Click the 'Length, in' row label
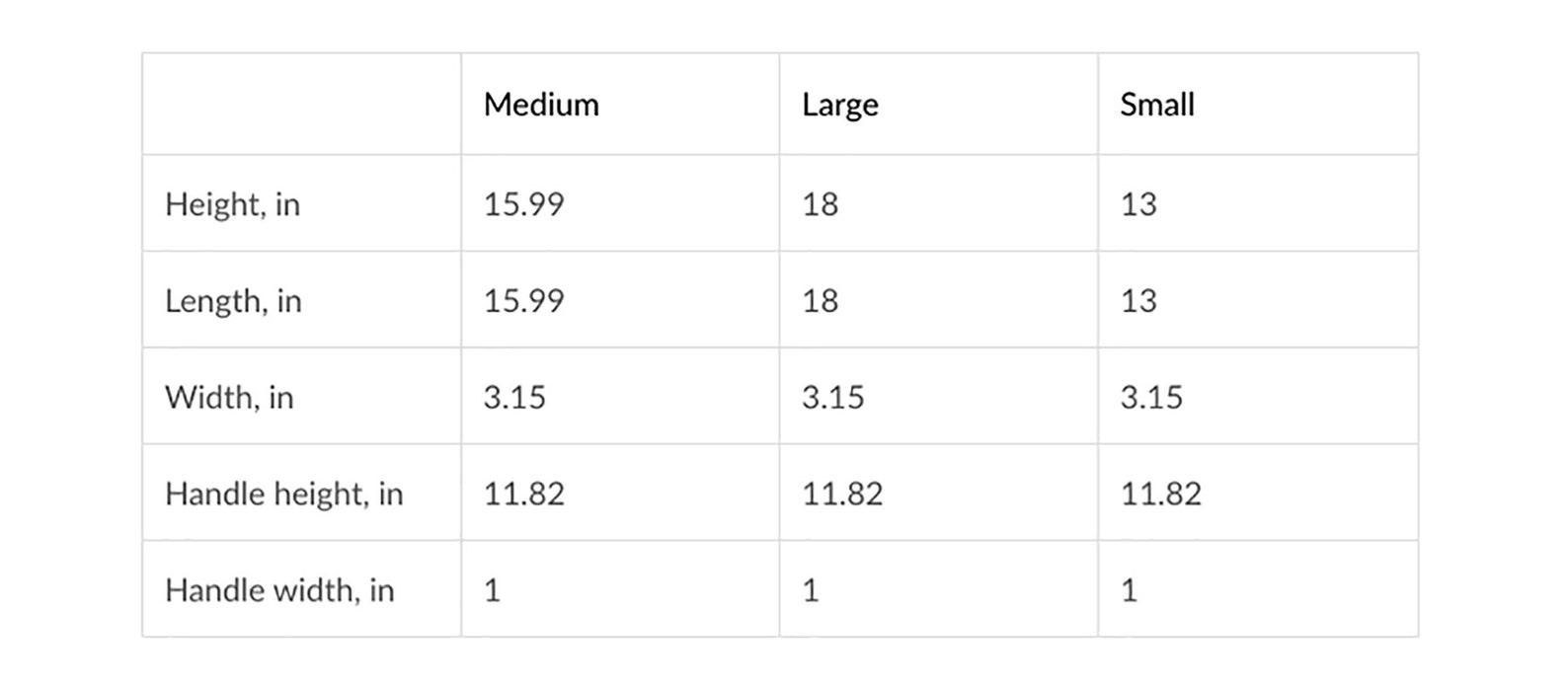The height and width of the screenshot is (688, 1568). [233, 301]
